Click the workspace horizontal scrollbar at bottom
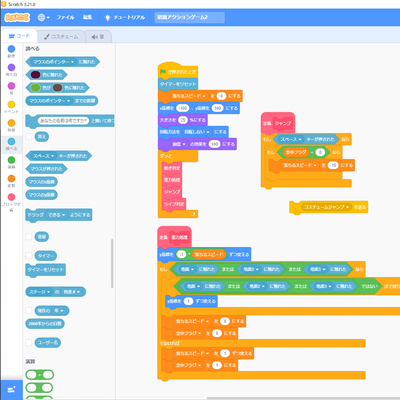This screenshot has width=400, height=400. (x=303, y=398)
